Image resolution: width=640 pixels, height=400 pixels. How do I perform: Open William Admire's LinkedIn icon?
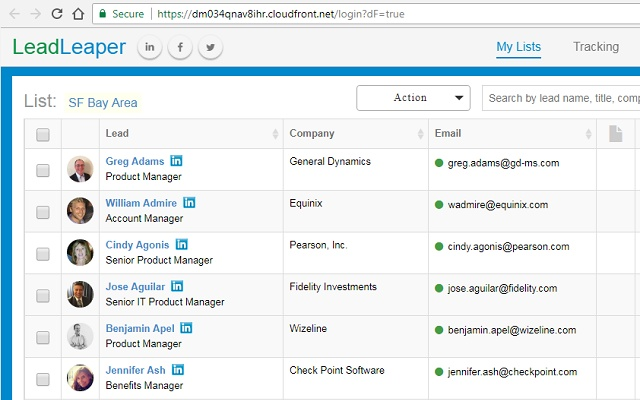(x=189, y=202)
